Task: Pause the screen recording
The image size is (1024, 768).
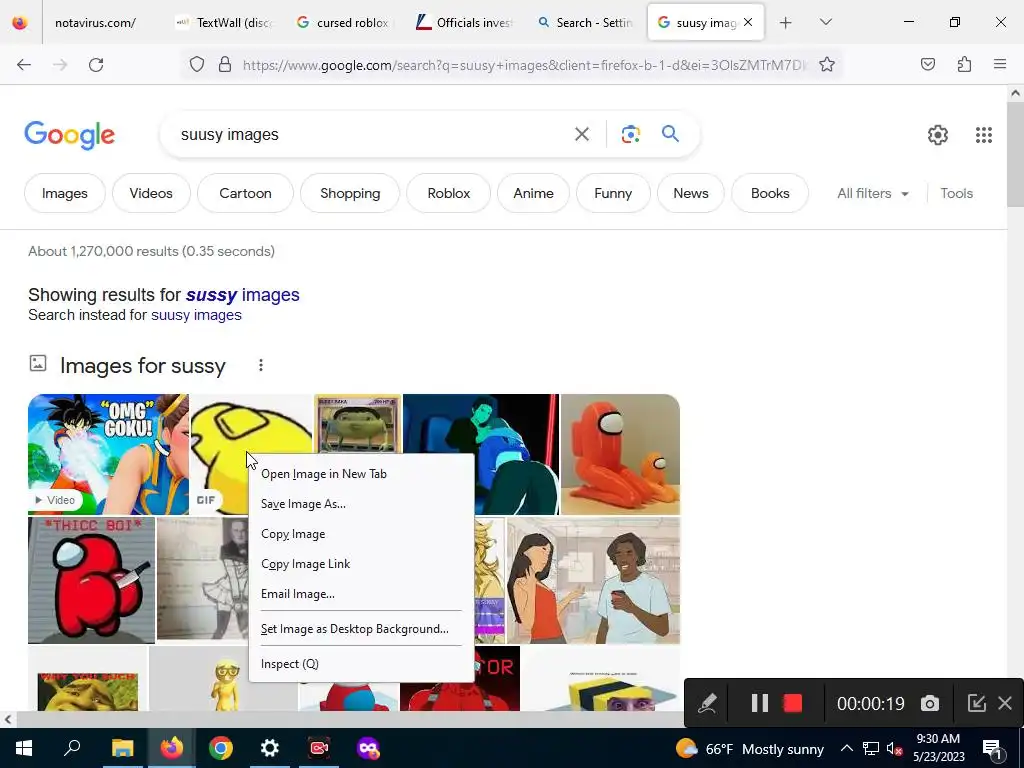Action: pos(760,703)
